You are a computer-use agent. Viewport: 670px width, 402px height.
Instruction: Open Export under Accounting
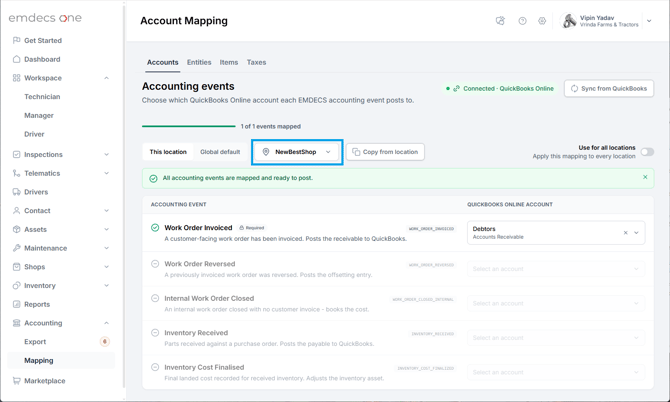pyautogui.click(x=35, y=342)
